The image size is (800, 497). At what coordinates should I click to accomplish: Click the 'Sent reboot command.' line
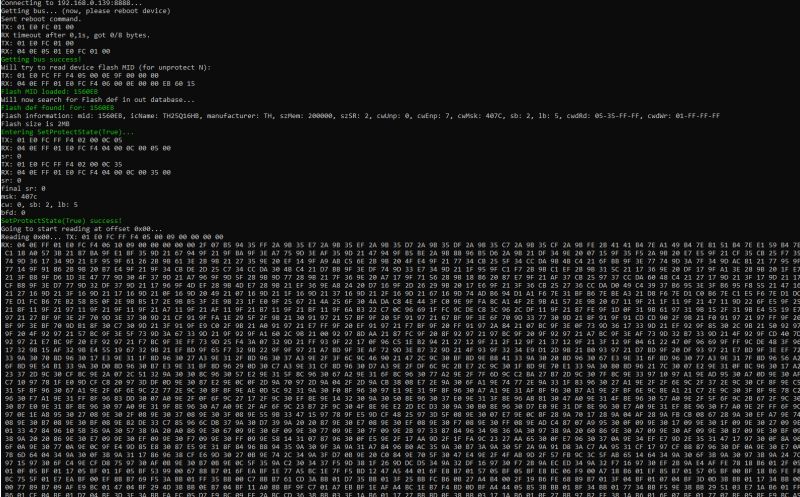coord(41,19)
